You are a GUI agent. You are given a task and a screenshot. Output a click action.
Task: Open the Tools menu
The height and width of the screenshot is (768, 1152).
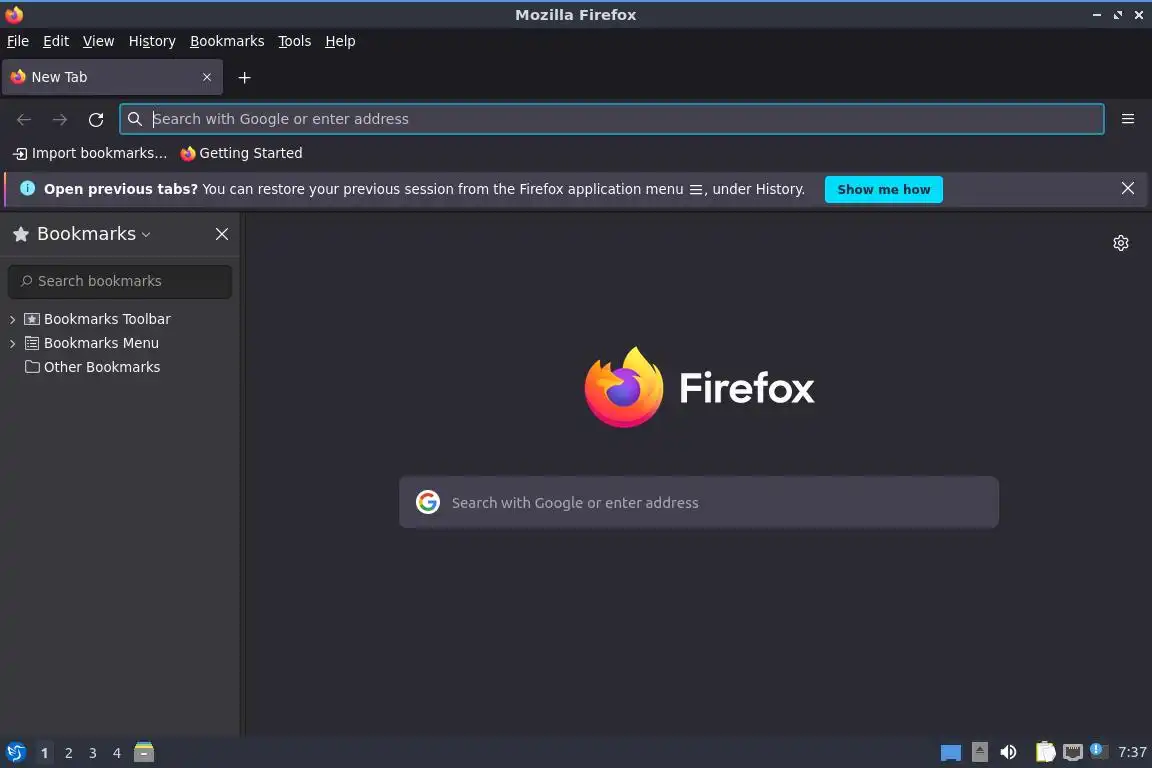pyautogui.click(x=295, y=41)
